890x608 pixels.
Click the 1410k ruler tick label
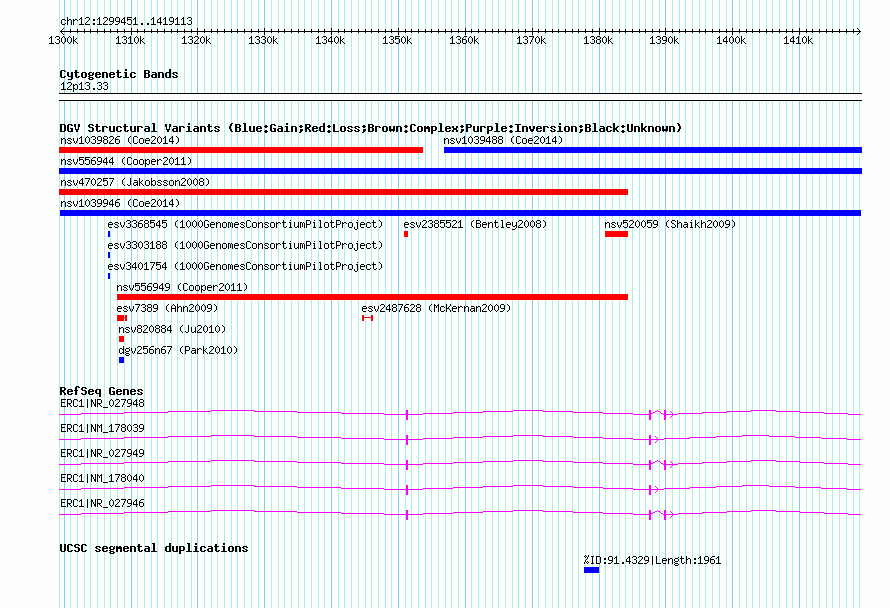(x=798, y=40)
